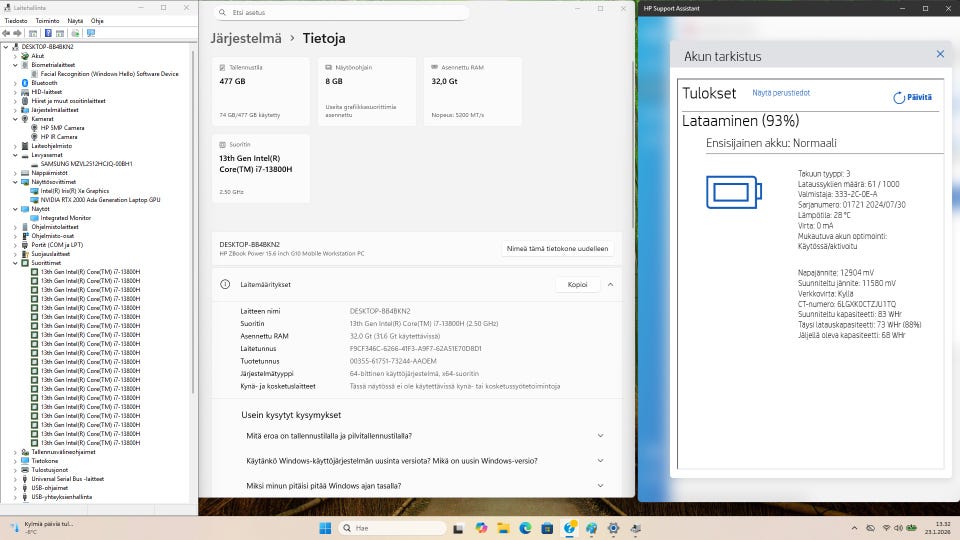Select Facial Recognition (Windows Hello) Software Device
The image size is (960, 540).
coord(109,74)
